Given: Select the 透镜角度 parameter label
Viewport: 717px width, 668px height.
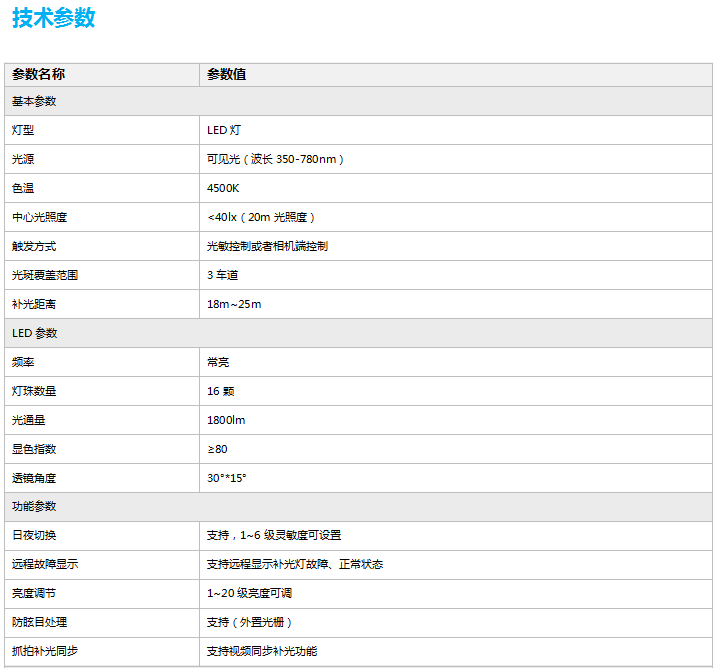Looking at the screenshot, I should (34, 478).
